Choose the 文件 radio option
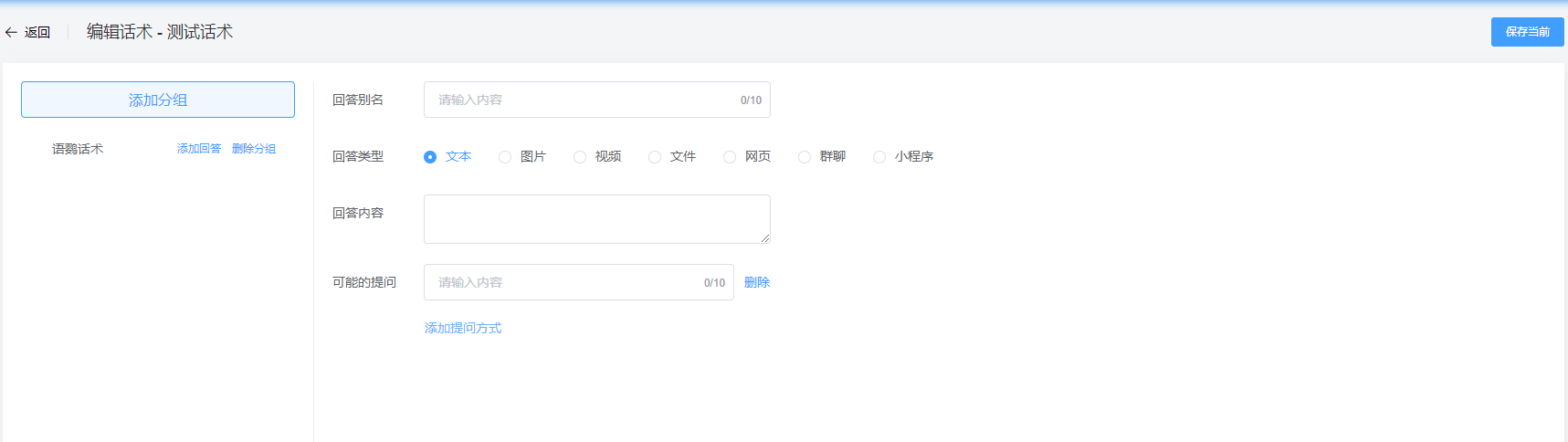Viewport: 1568px width, 442px height. (x=655, y=157)
